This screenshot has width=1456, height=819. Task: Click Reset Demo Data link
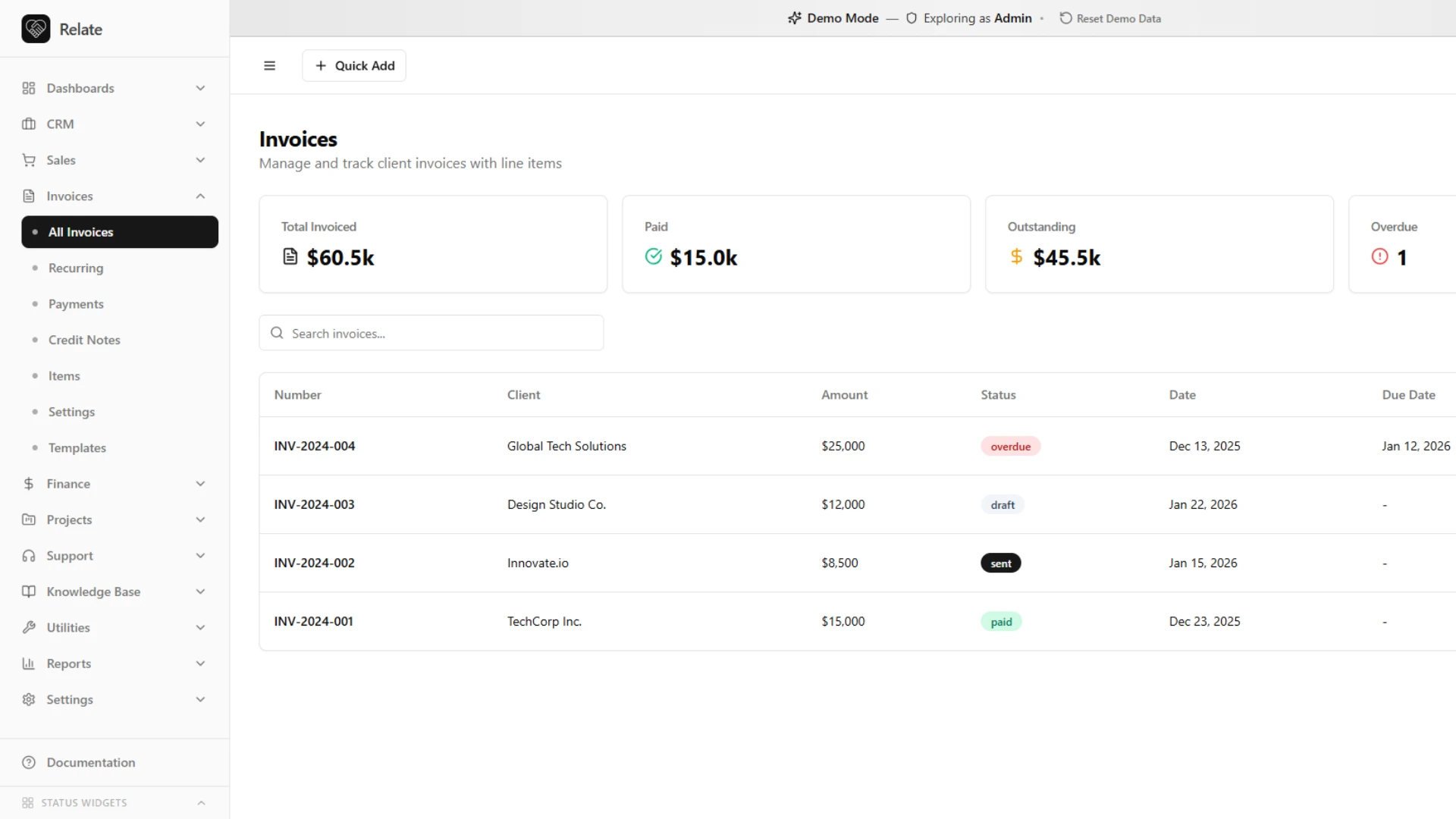pos(1110,18)
